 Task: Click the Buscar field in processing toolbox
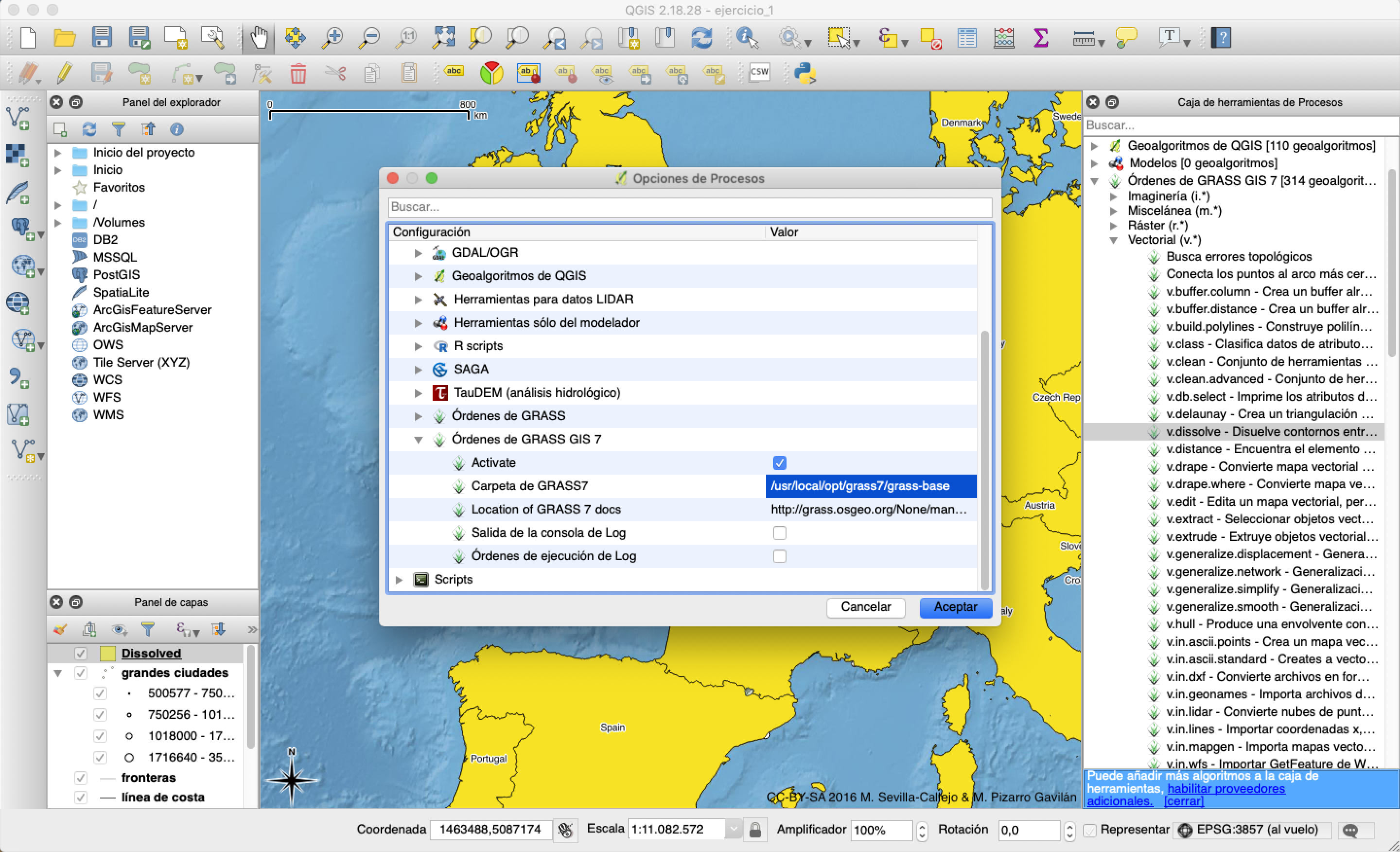(1241, 125)
